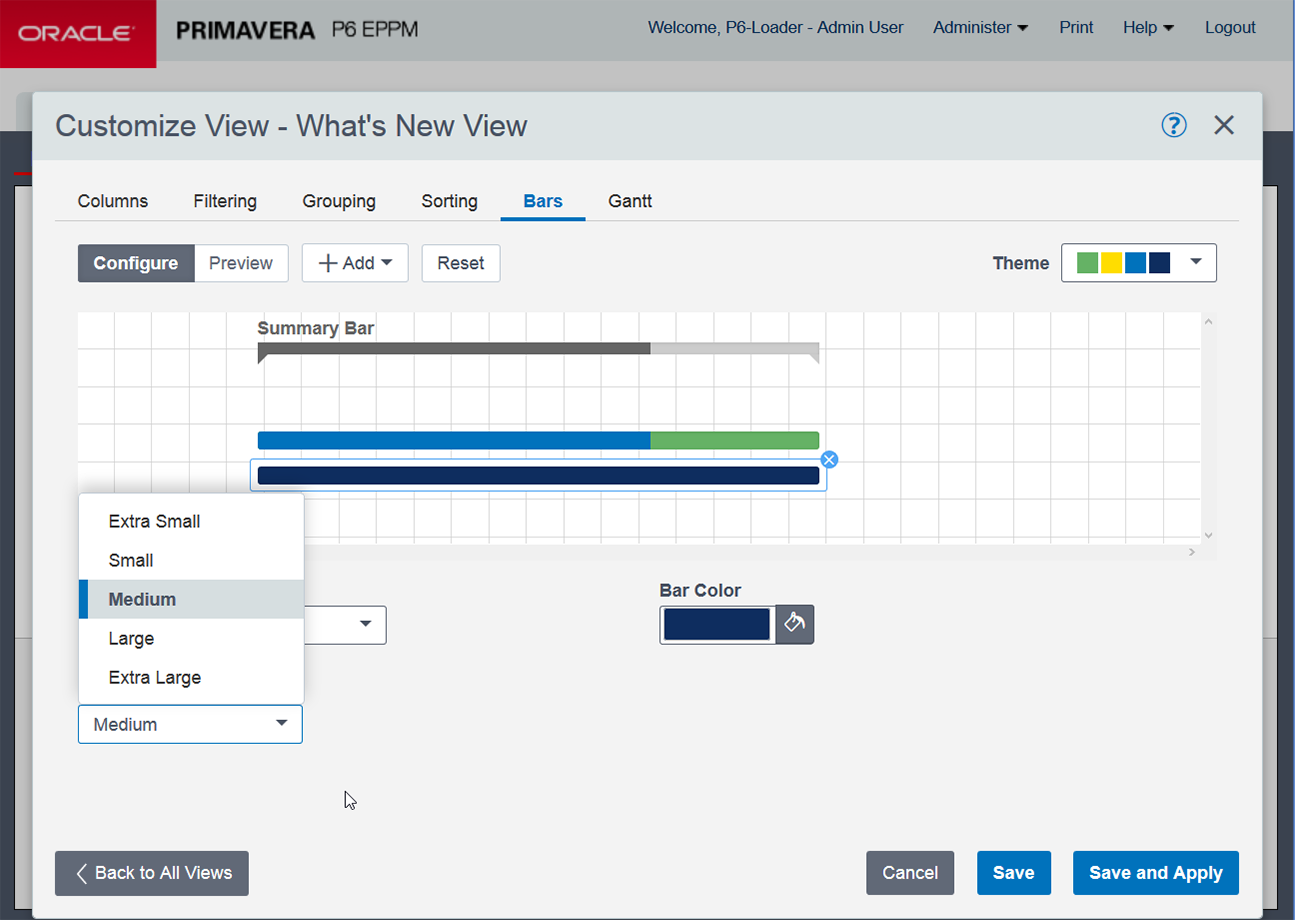Select Extra Small bar size
This screenshot has width=1295, height=920.
click(155, 521)
